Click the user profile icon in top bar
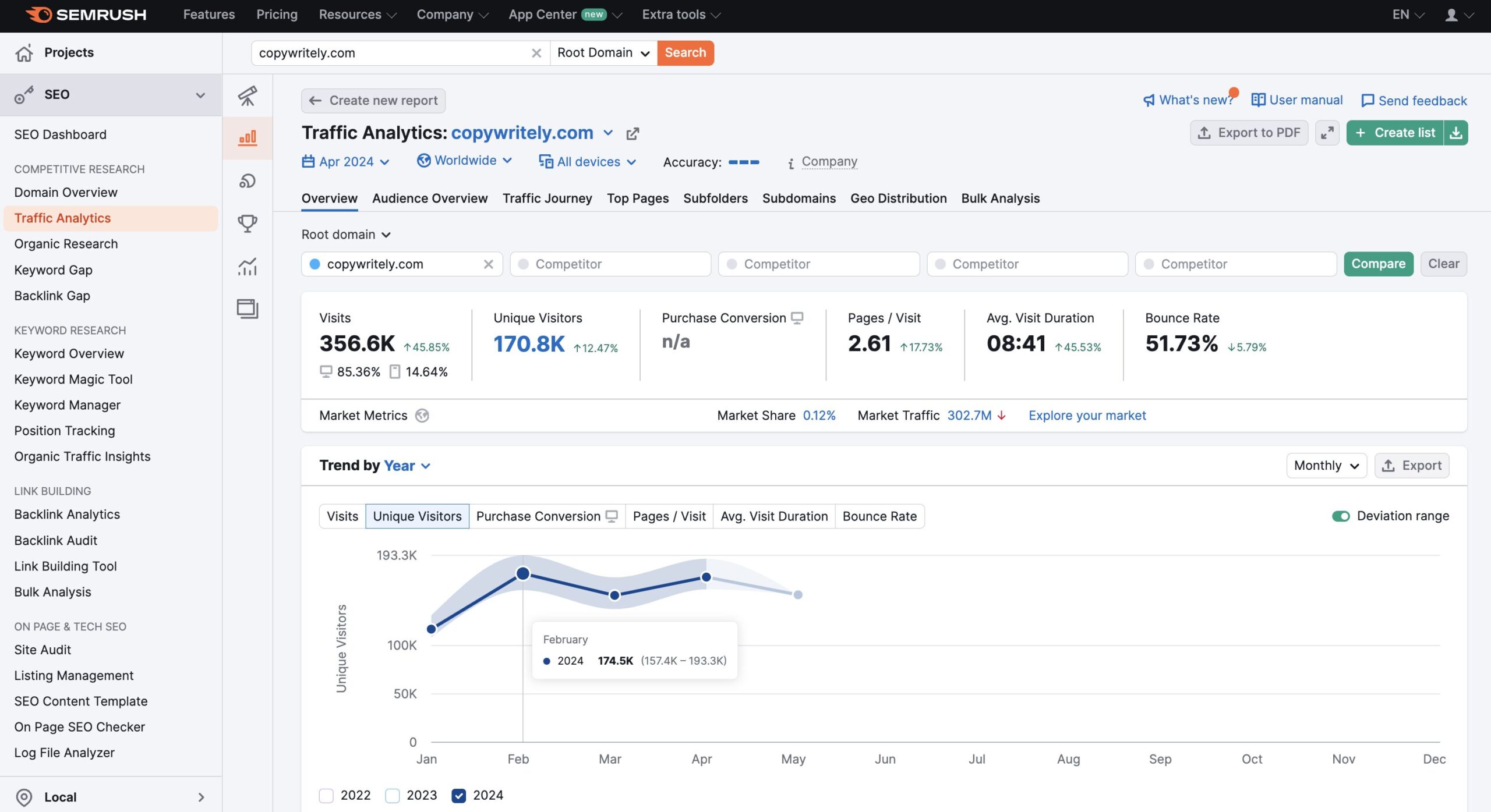The image size is (1491, 812). (x=1451, y=15)
